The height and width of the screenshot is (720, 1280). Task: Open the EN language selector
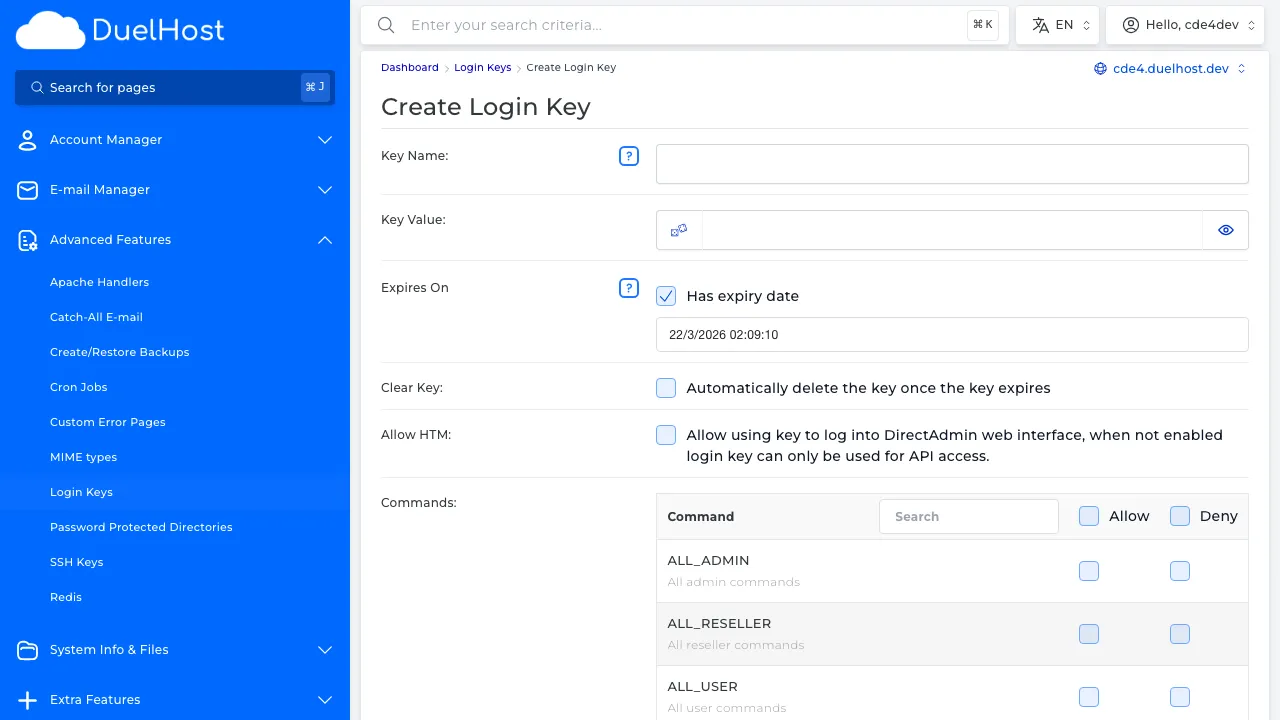pyautogui.click(x=1057, y=24)
